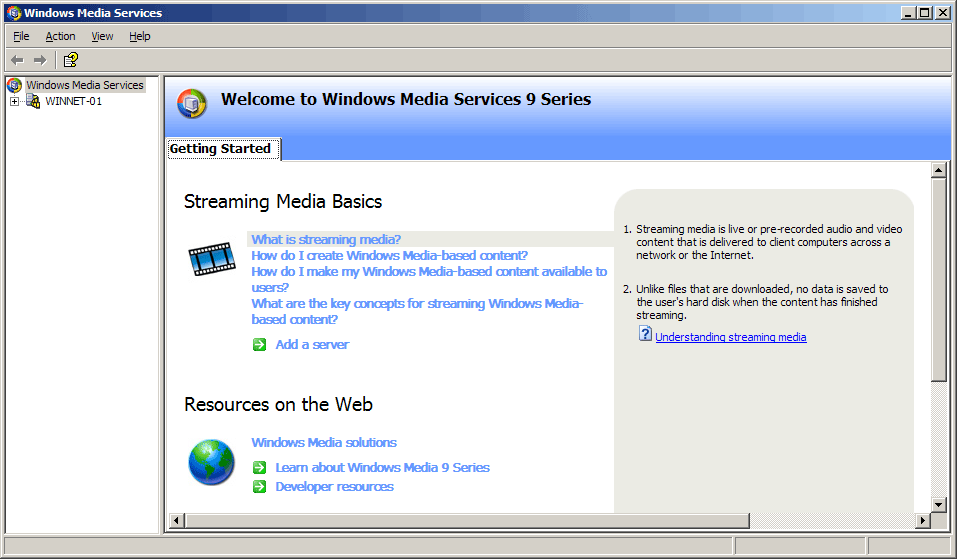The height and width of the screenshot is (559, 957).
Task: Click the vertical scrollbar down arrow
Action: 939,504
